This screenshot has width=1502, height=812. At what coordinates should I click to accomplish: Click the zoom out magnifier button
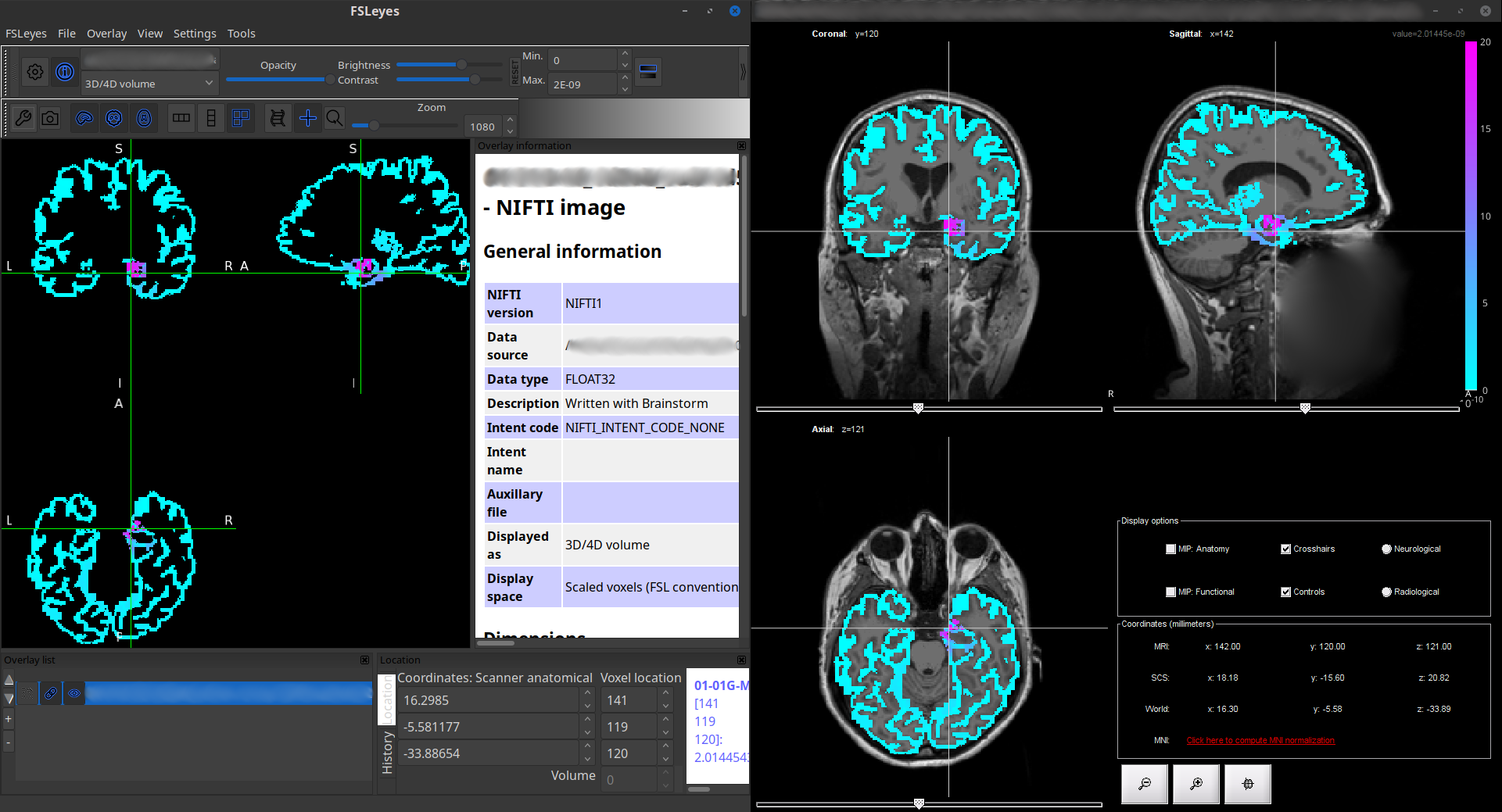pyautogui.click(x=1145, y=784)
